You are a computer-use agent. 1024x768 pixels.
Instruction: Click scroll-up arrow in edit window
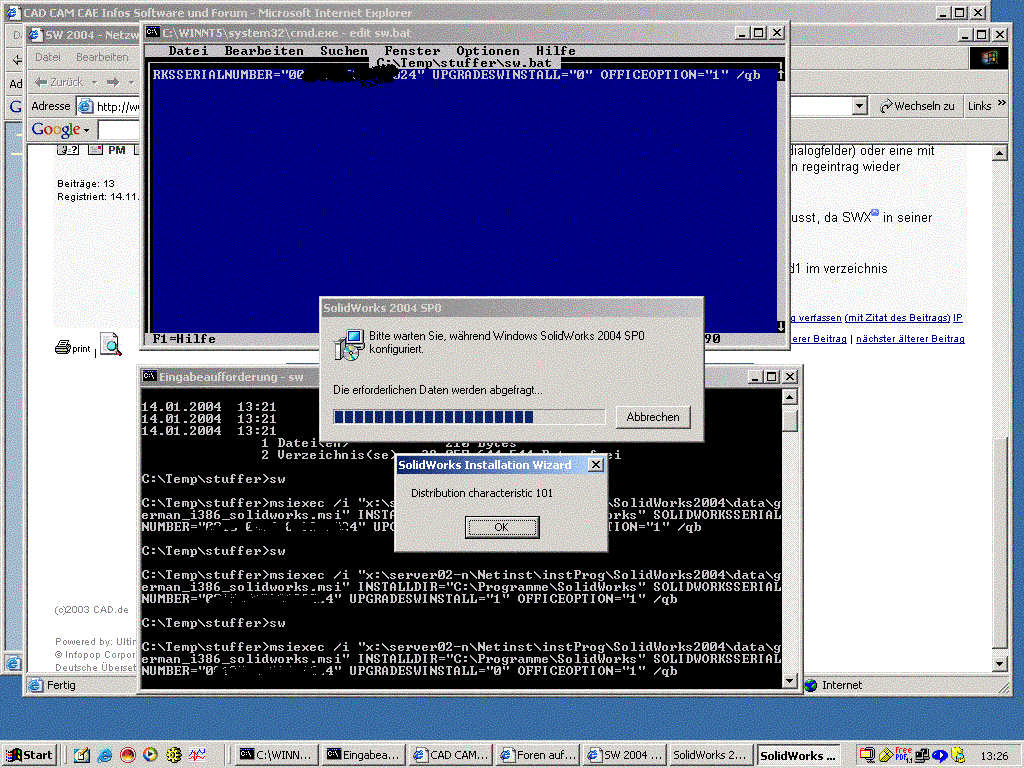pos(780,74)
